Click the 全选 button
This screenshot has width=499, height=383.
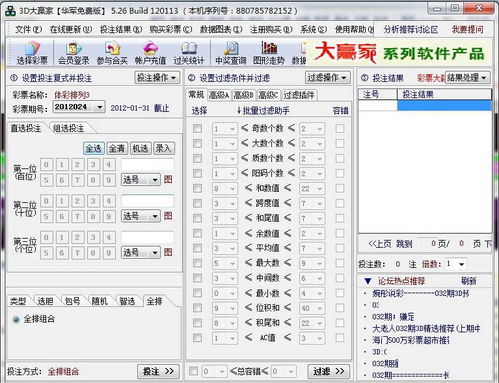(94, 148)
